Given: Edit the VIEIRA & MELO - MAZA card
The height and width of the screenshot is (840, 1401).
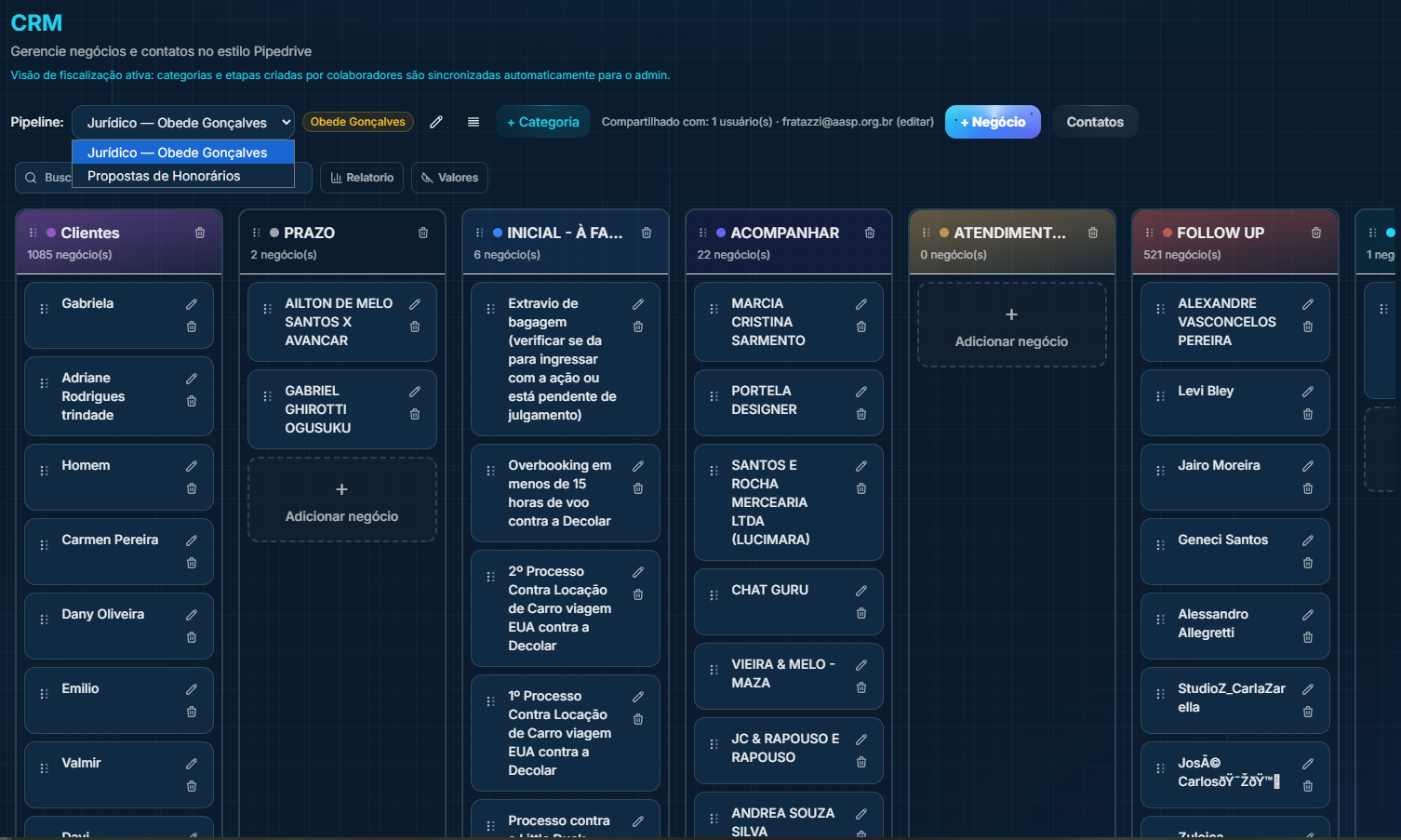Looking at the screenshot, I should (x=861, y=665).
